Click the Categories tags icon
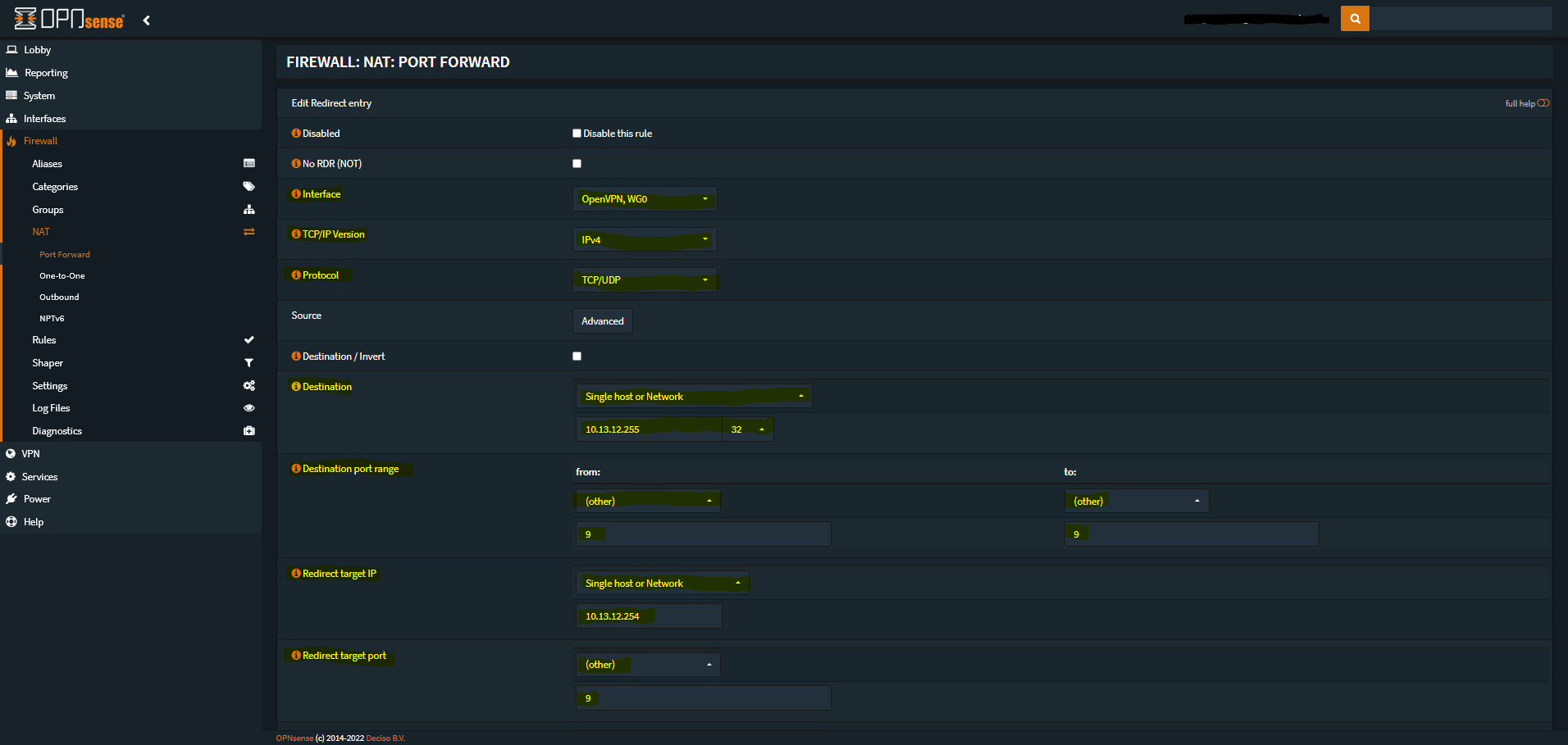The width and height of the screenshot is (1568, 745). tap(249, 187)
